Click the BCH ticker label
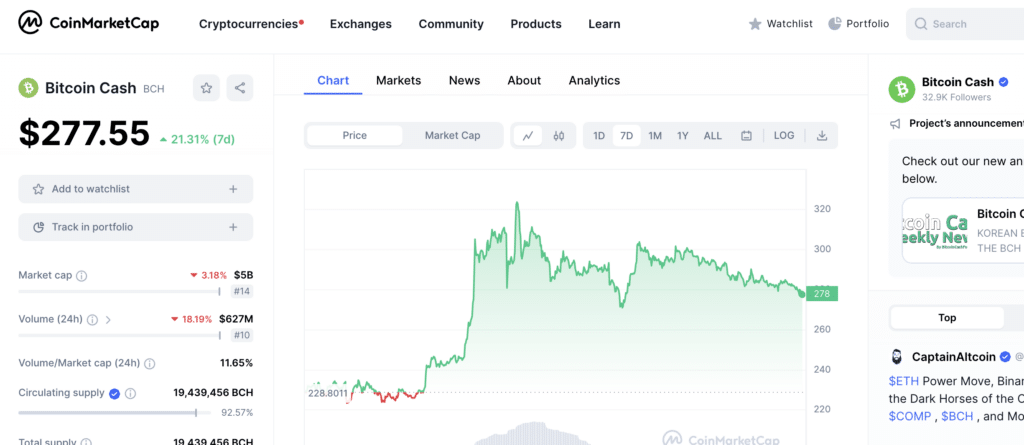The height and width of the screenshot is (445, 1024). tap(154, 89)
